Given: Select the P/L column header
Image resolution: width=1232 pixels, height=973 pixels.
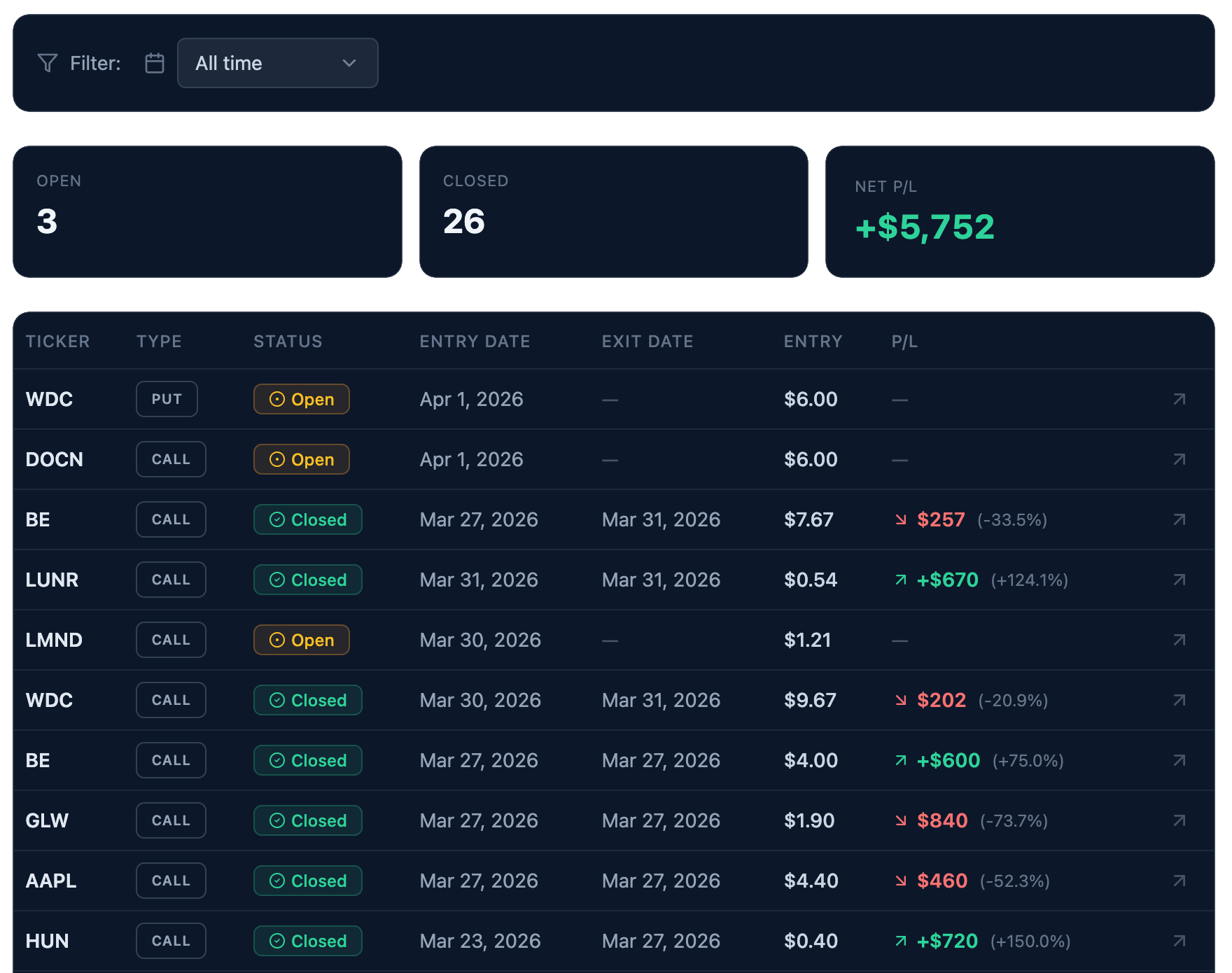Looking at the screenshot, I should [904, 341].
